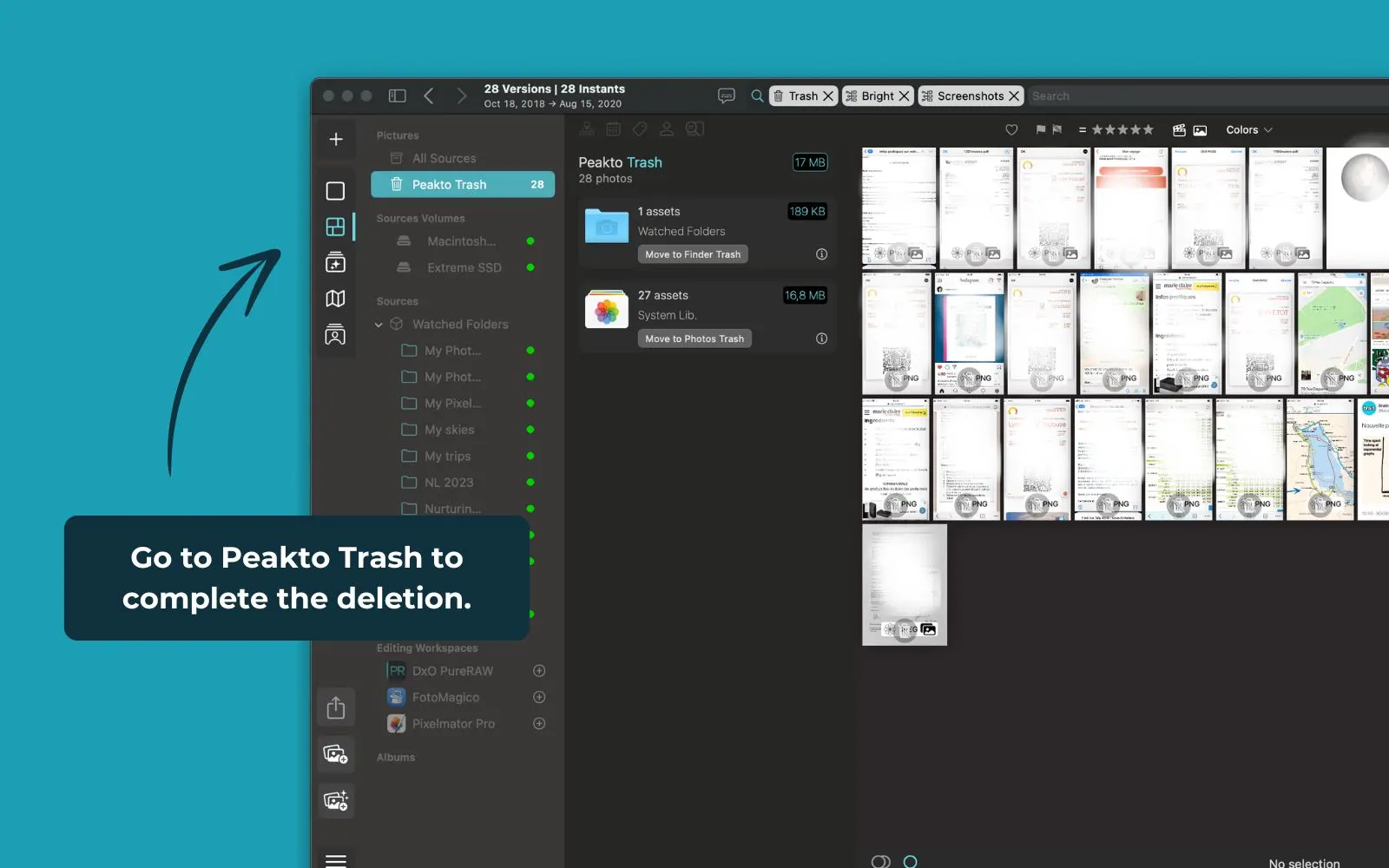Open the People portrait view icon
1389x868 pixels.
tap(335, 334)
